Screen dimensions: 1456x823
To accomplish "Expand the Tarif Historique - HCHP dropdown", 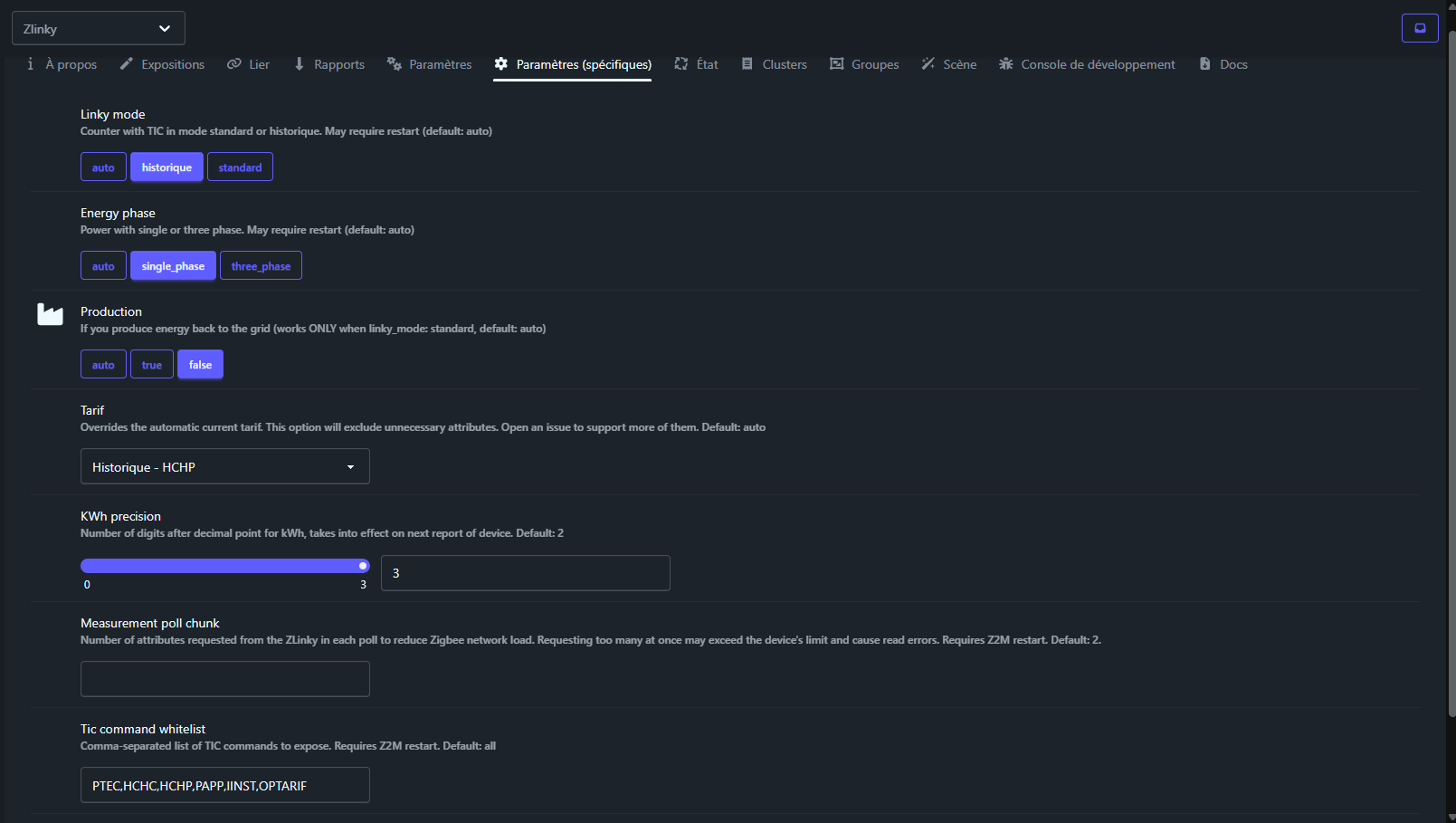I will click(225, 466).
